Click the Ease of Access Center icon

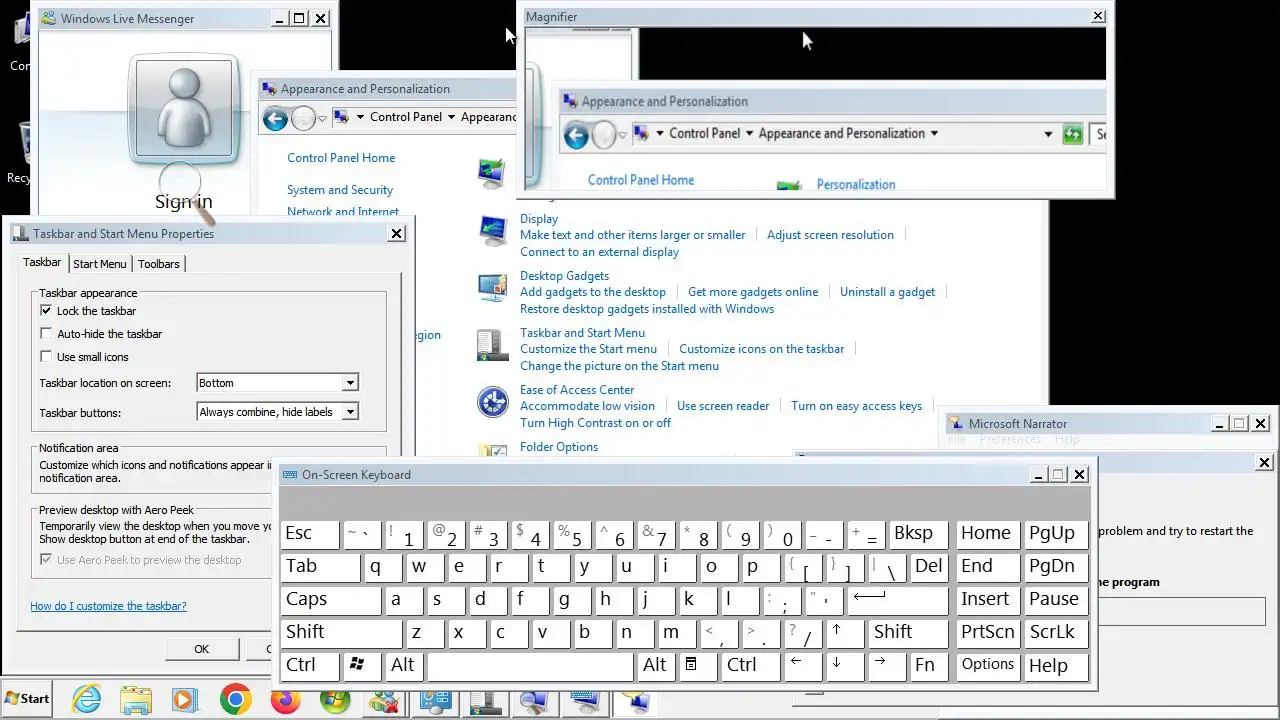[x=492, y=402]
